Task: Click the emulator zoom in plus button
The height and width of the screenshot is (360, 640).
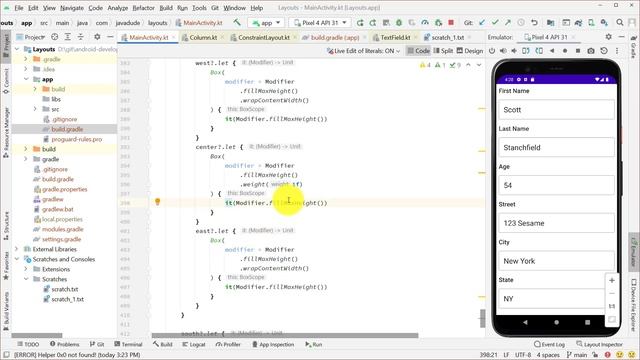Action: tap(612, 280)
